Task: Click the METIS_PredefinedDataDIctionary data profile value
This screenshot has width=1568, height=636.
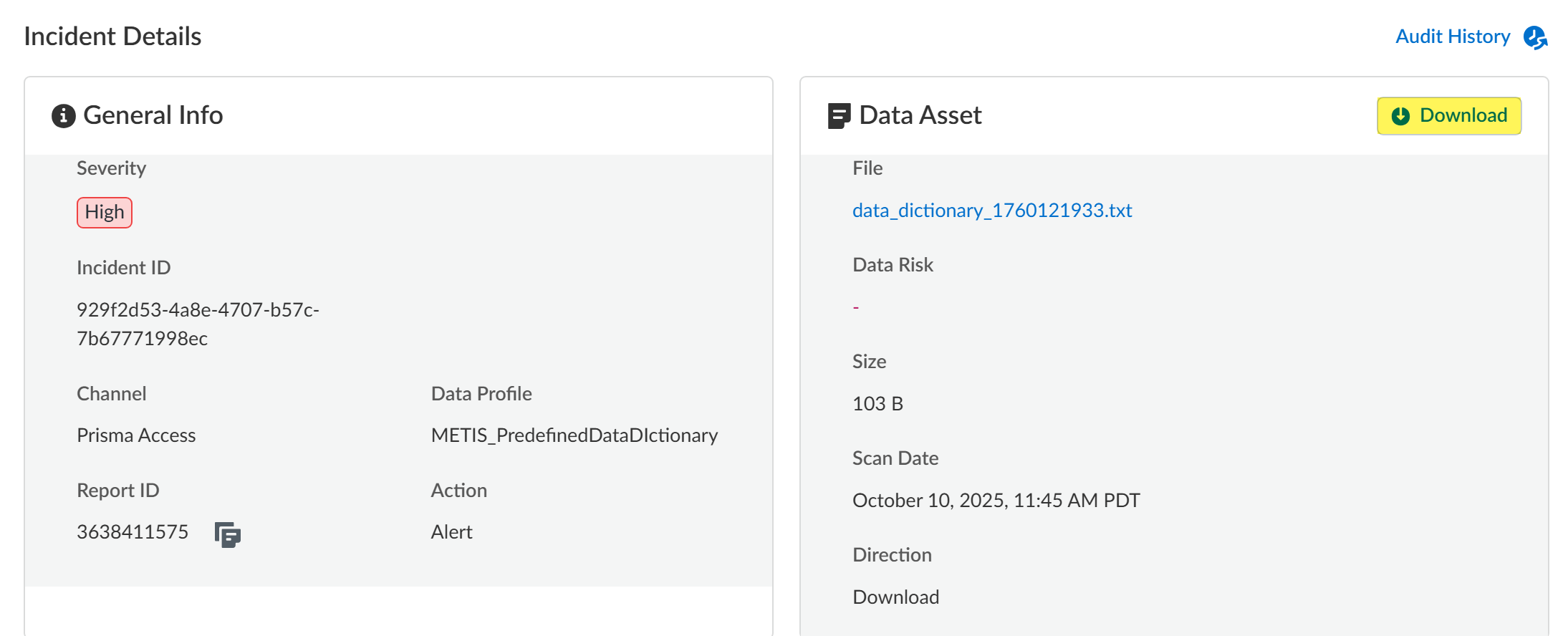Action: pos(574,435)
